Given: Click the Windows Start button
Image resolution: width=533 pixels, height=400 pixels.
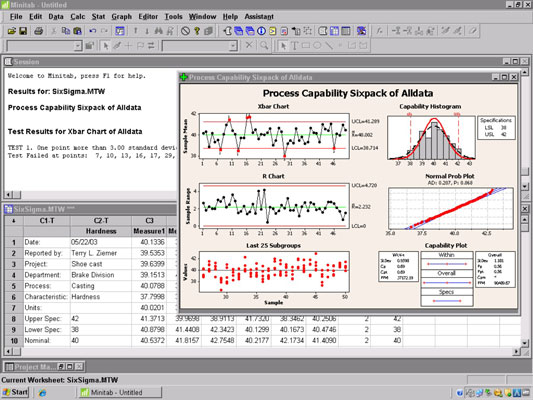Looking at the screenshot, I should coord(15,392).
